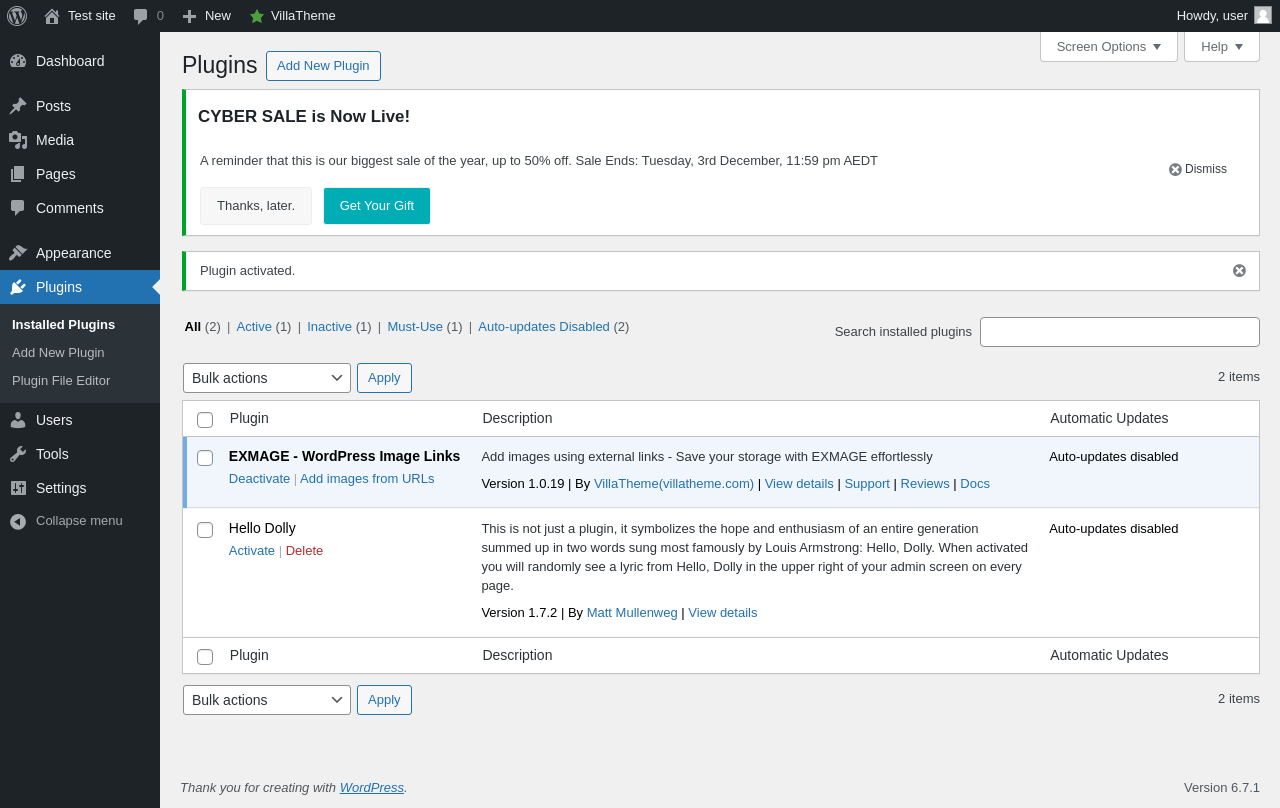1280x808 pixels.
Task: Open the comments bubble in admin bar
Action: point(141,16)
